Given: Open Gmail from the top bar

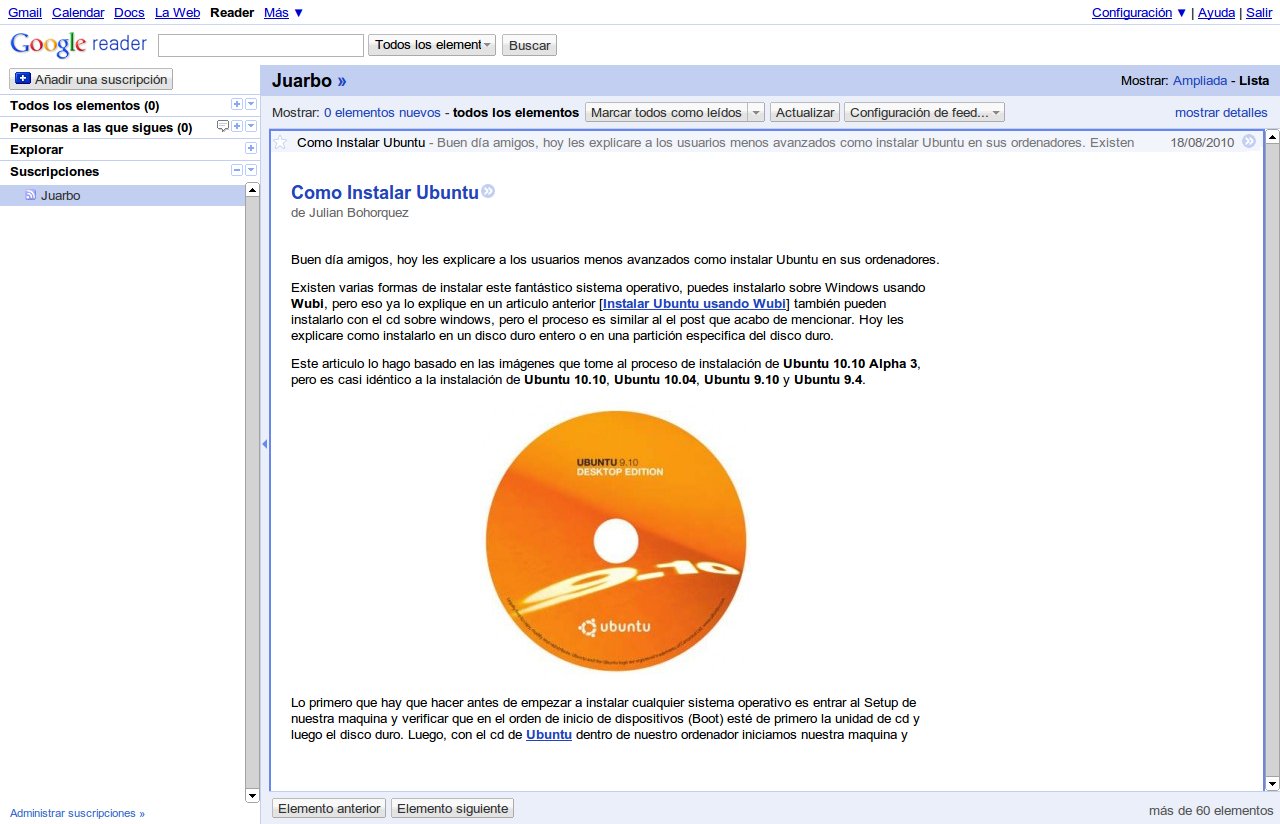Looking at the screenshot, I should click(25, 13).
